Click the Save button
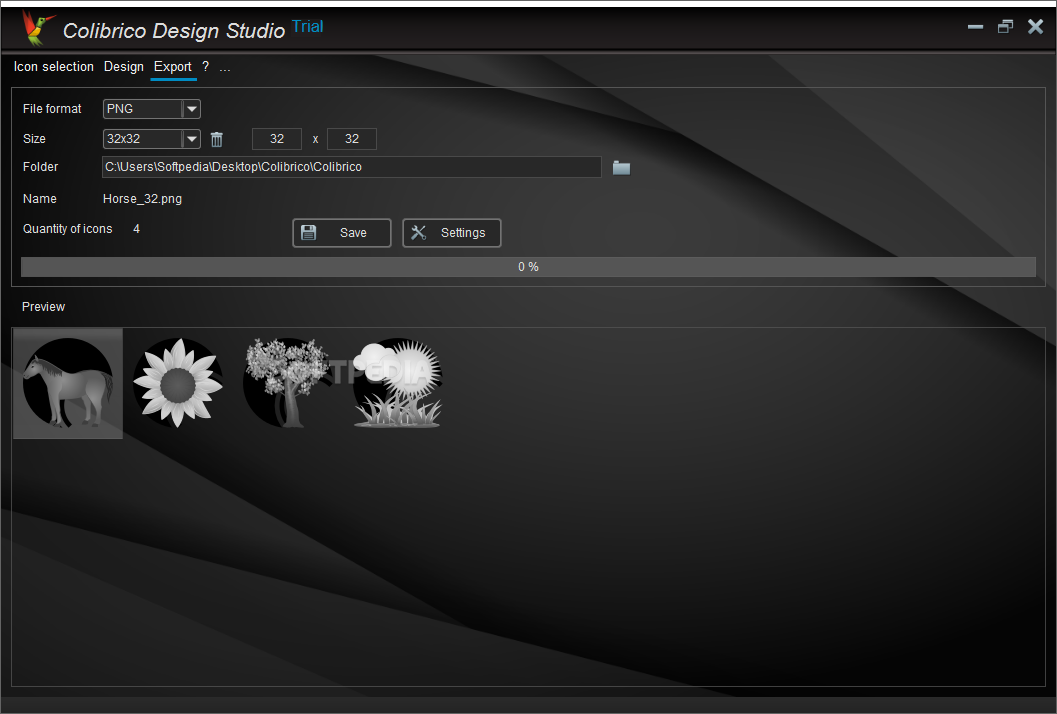1057x714 pixels. [x=342, y=233]
